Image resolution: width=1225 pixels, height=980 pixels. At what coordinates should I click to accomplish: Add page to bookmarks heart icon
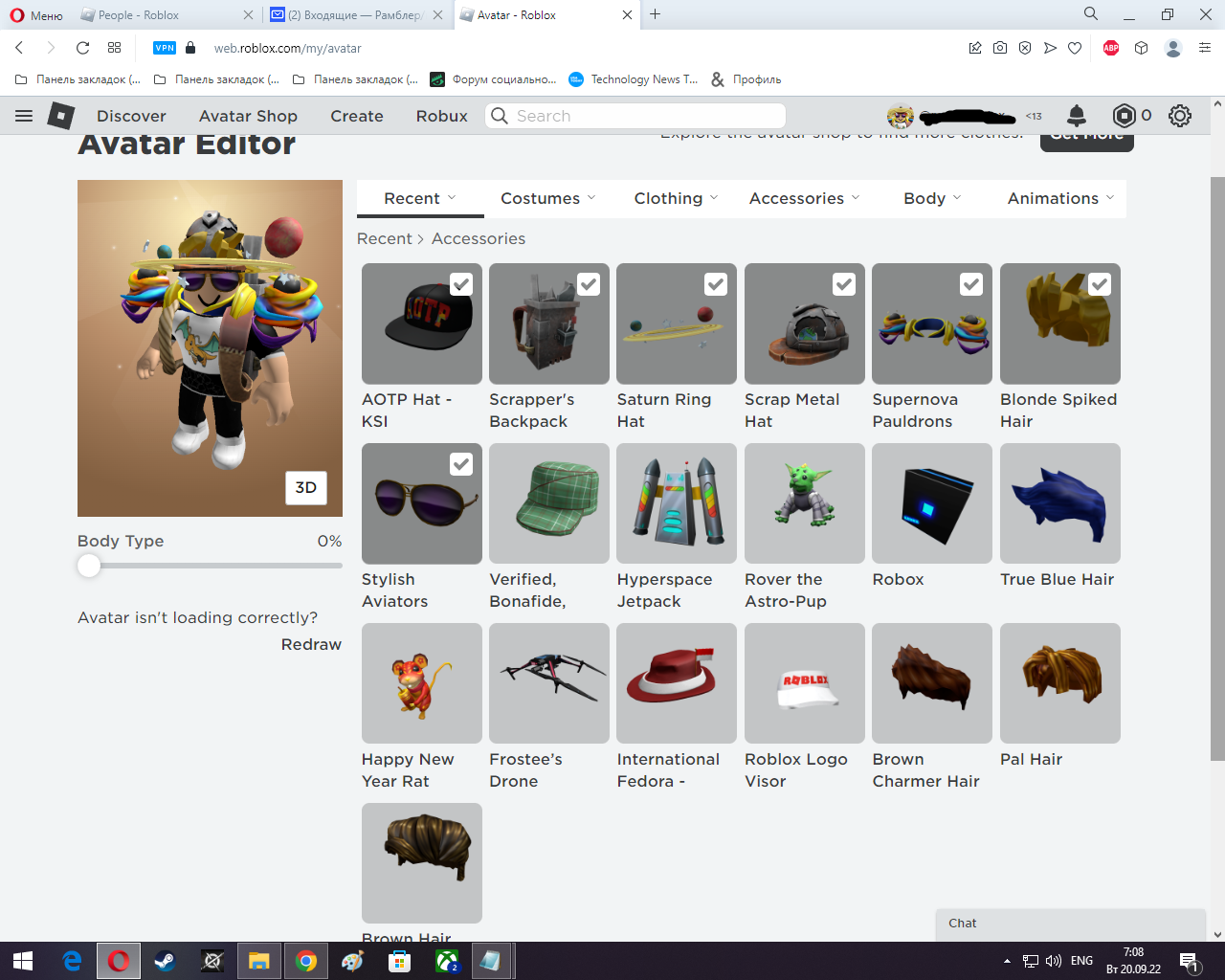[x=1075, y=48]
